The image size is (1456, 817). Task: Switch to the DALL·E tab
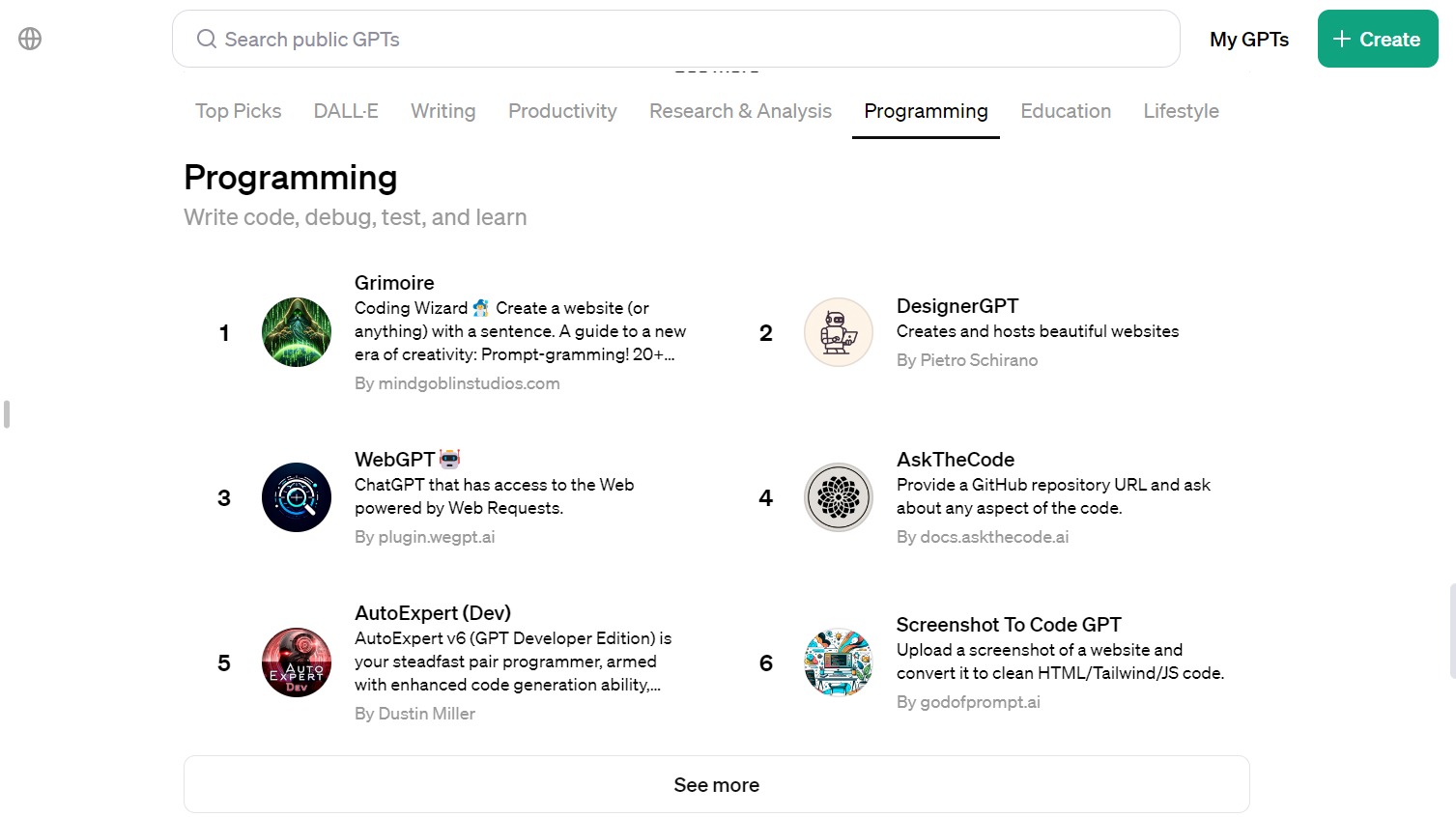[x=346, y=111]
